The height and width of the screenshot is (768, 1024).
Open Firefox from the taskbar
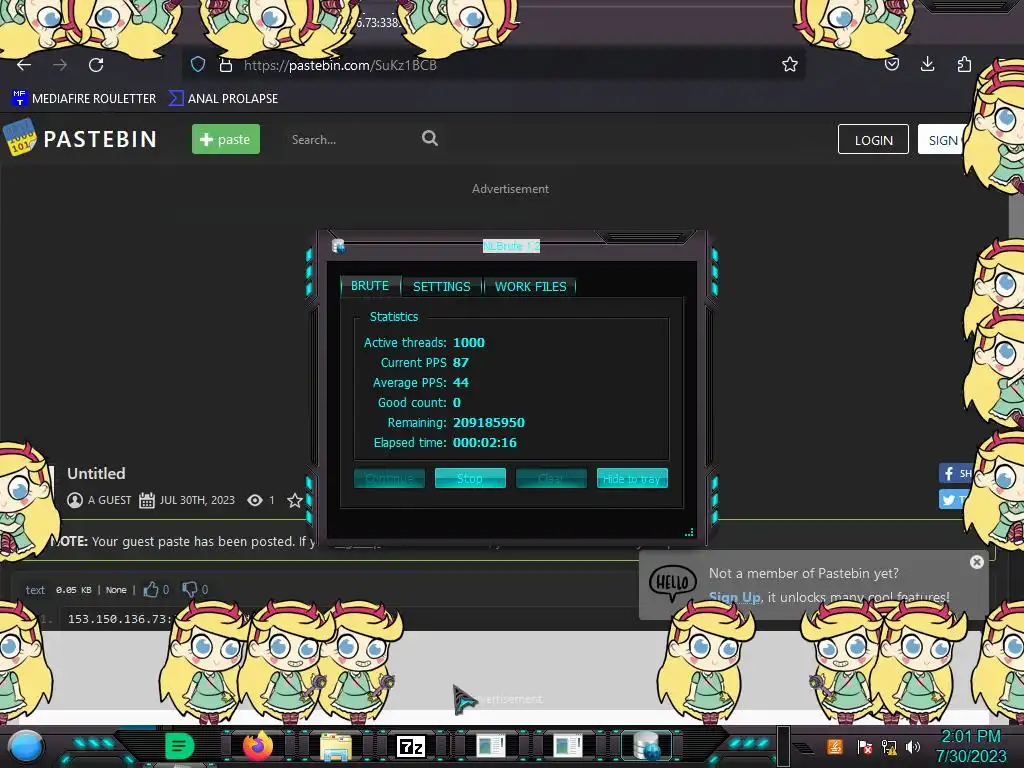point(258,746)
